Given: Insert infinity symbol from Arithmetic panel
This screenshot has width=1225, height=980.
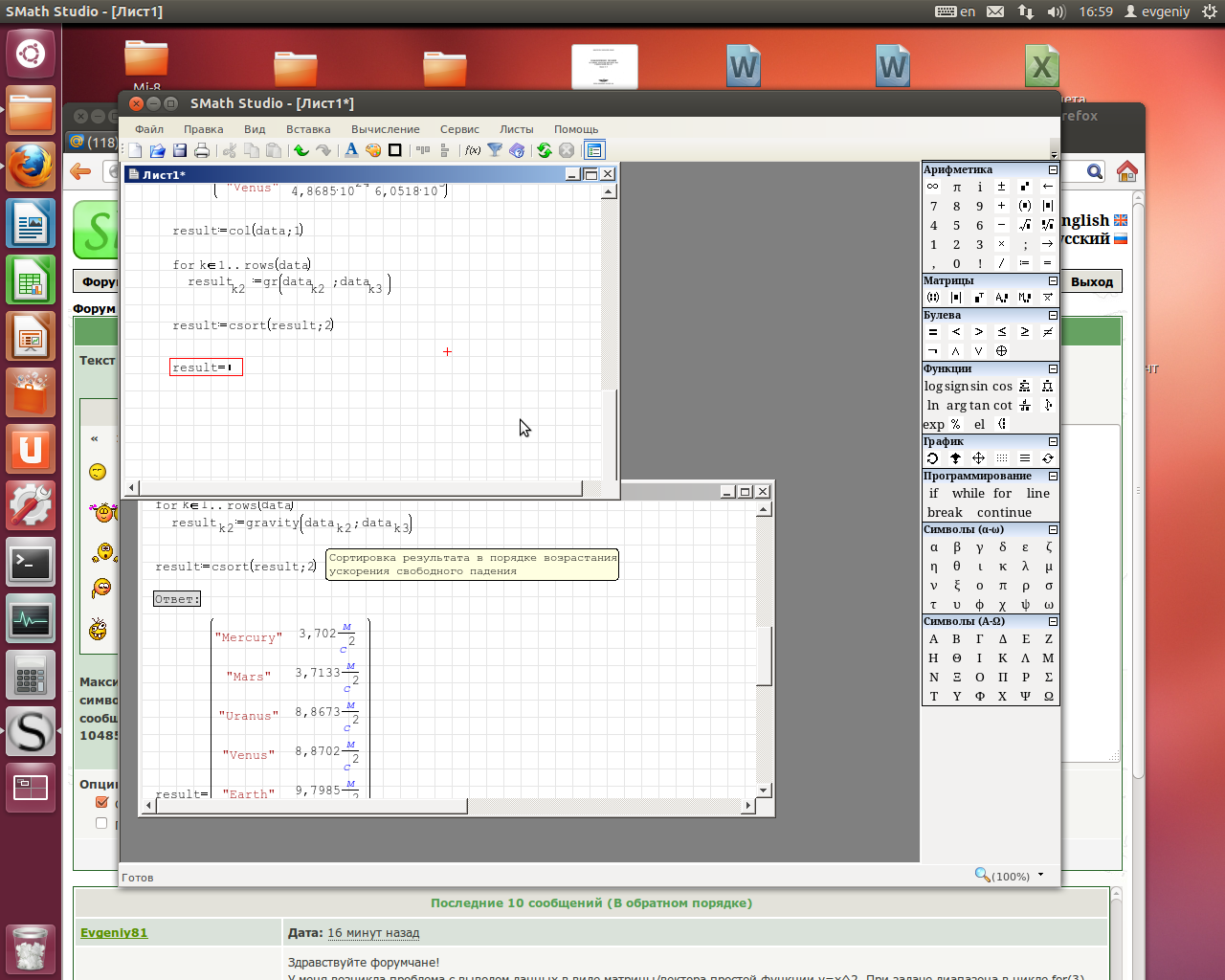Looking at the screenshot, I should 933,187.
